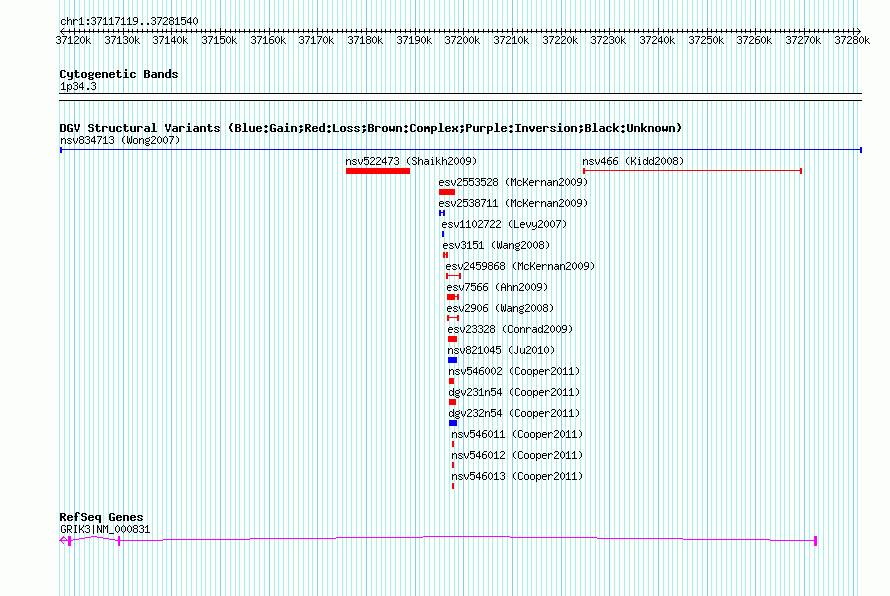Open nsv546002 (Cooper2011) variant label

coord(514,371)
